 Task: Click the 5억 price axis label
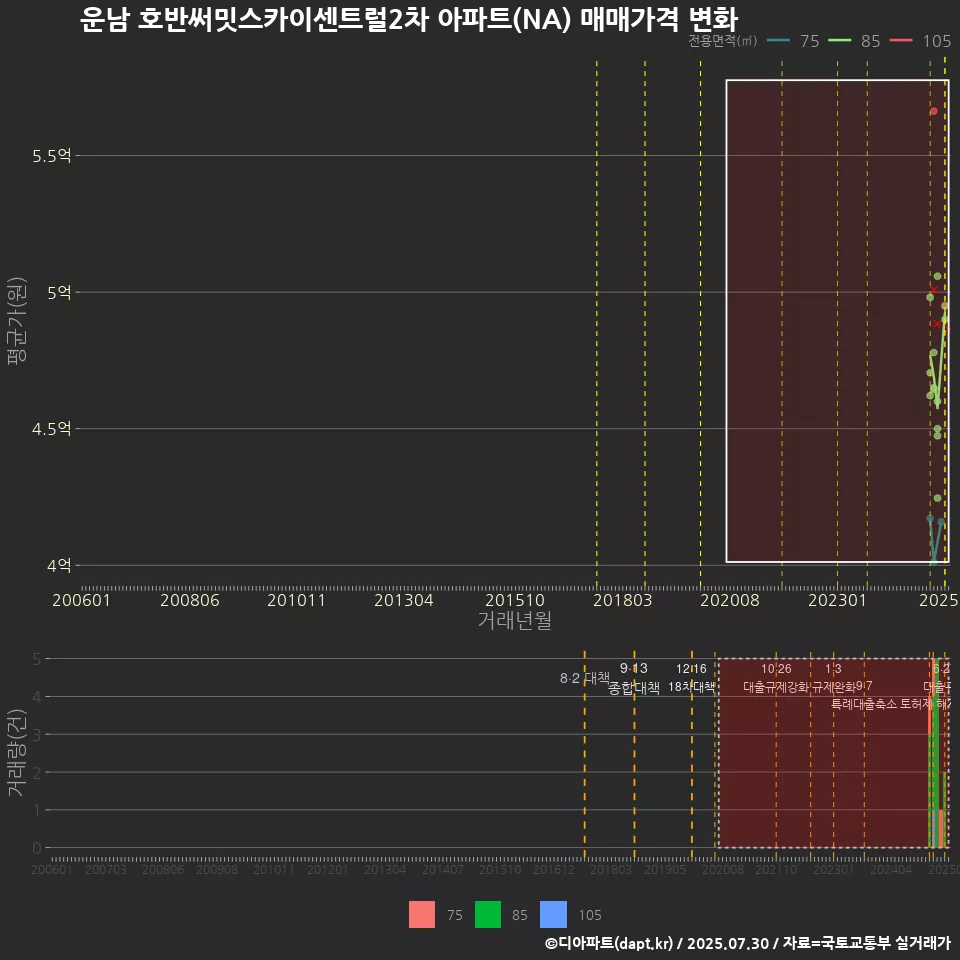pyautogui.click(x=59, y=293)
